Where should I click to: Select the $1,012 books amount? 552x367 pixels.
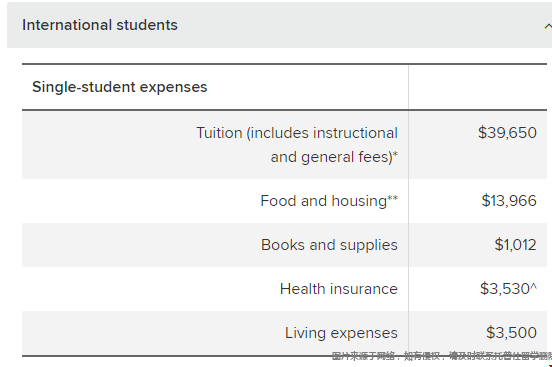point(515,245)
